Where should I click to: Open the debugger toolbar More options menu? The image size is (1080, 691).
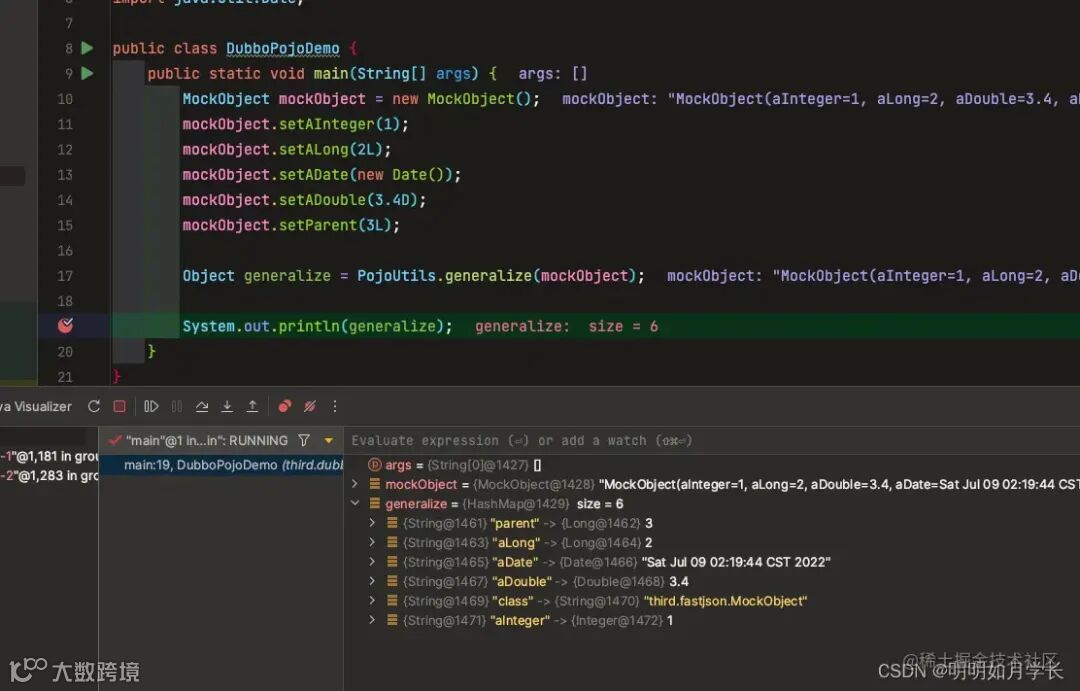click(335, 406)
